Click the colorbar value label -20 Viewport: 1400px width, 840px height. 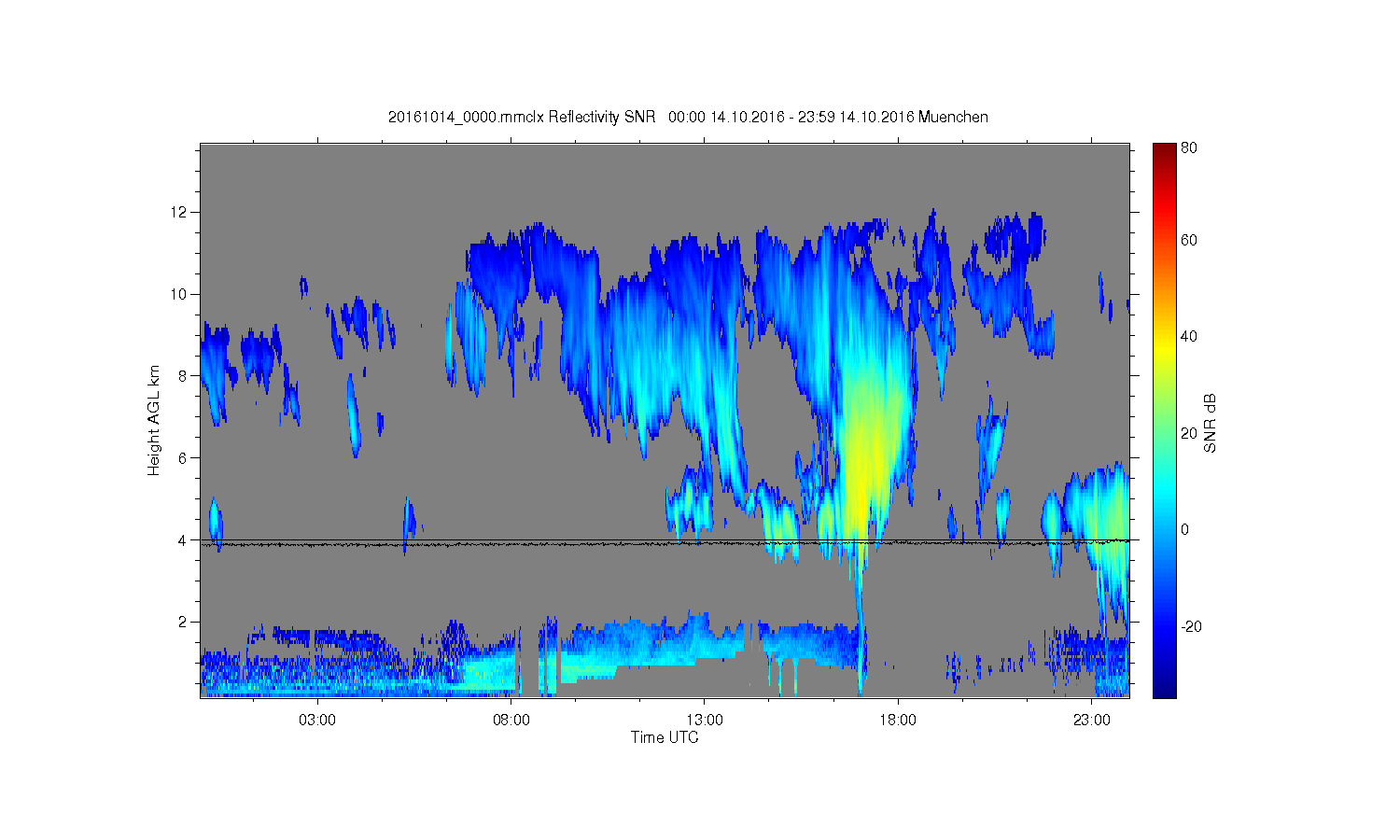pyautogui.click(x=1191, y=626)
